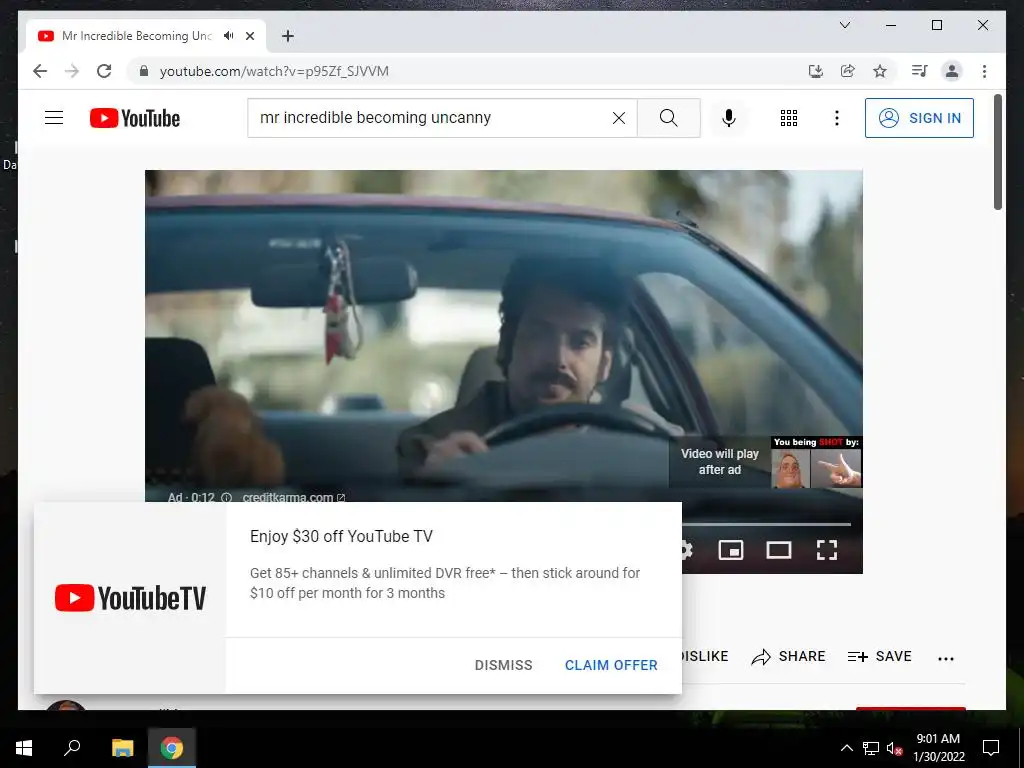Open the Windows Start menu
1024x768 pixels.
pyautogui.click(x=24, y=748)
